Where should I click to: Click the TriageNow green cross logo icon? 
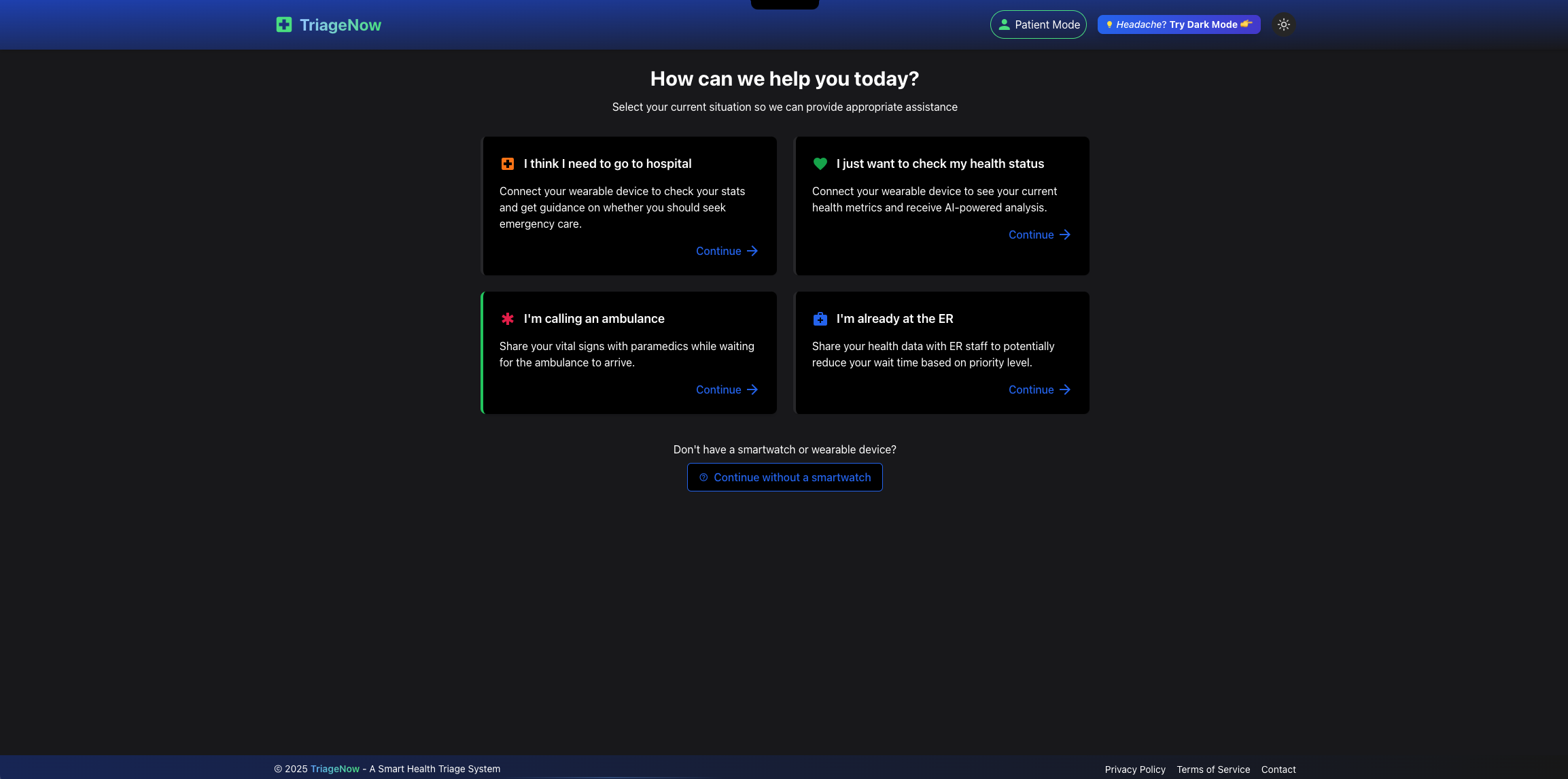[x=284, y=25]
